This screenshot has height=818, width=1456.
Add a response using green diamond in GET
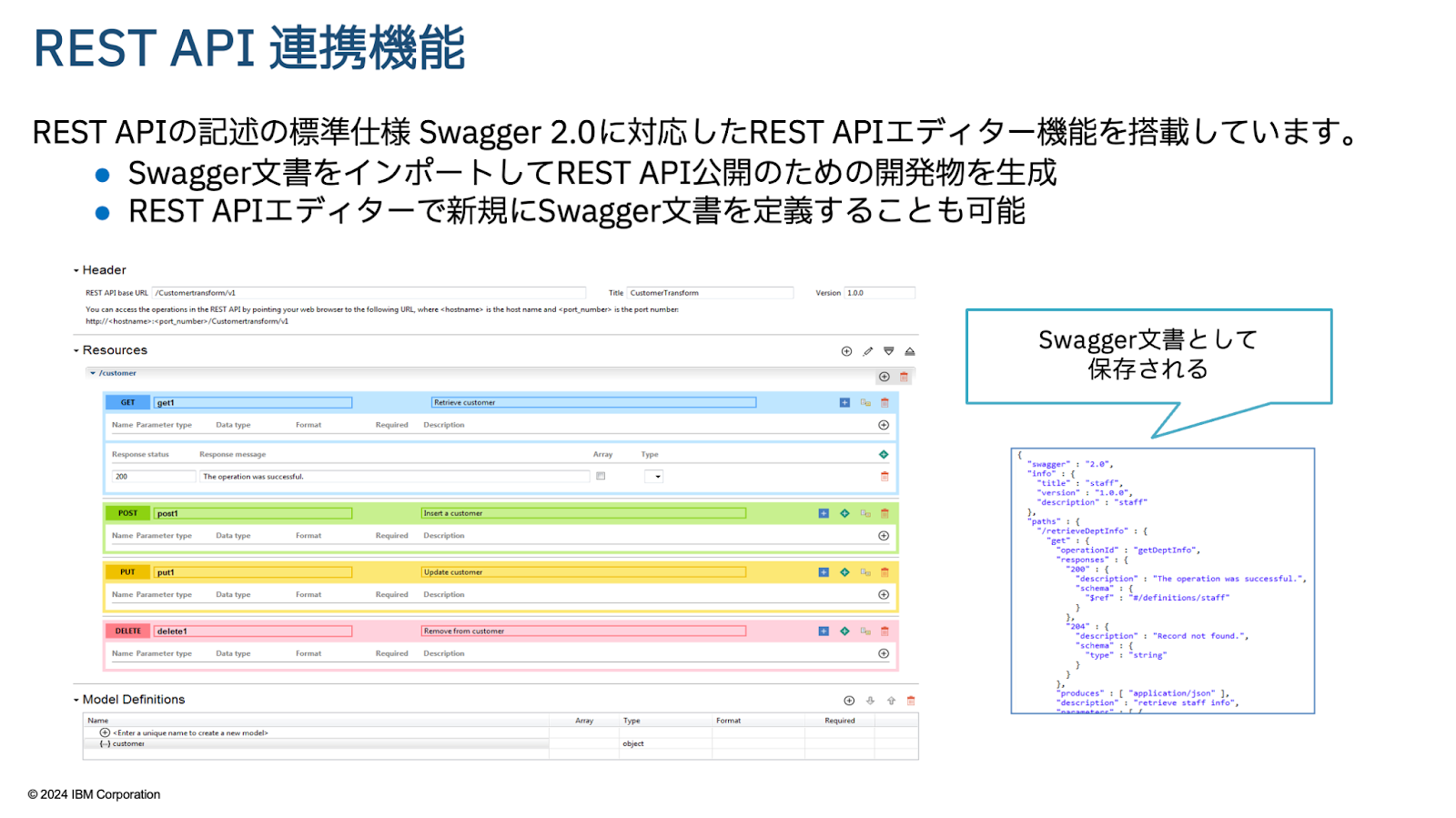click(884, 454)
